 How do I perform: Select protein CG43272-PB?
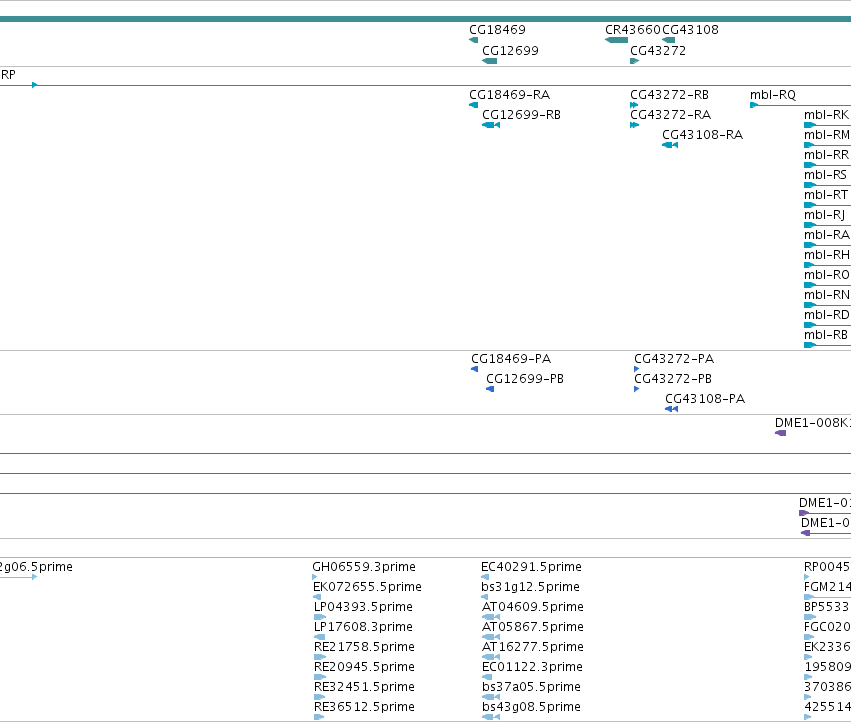673,379
